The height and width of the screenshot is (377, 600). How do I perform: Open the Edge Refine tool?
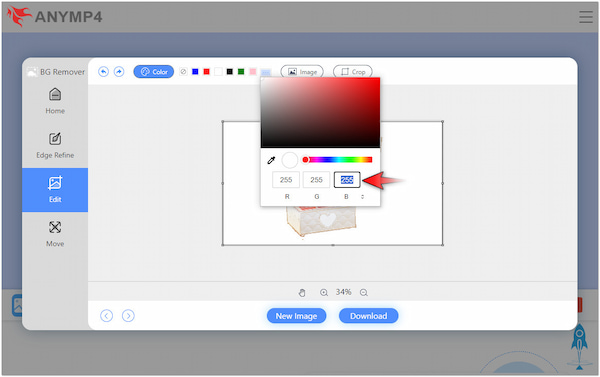click(x=55, y=145)
